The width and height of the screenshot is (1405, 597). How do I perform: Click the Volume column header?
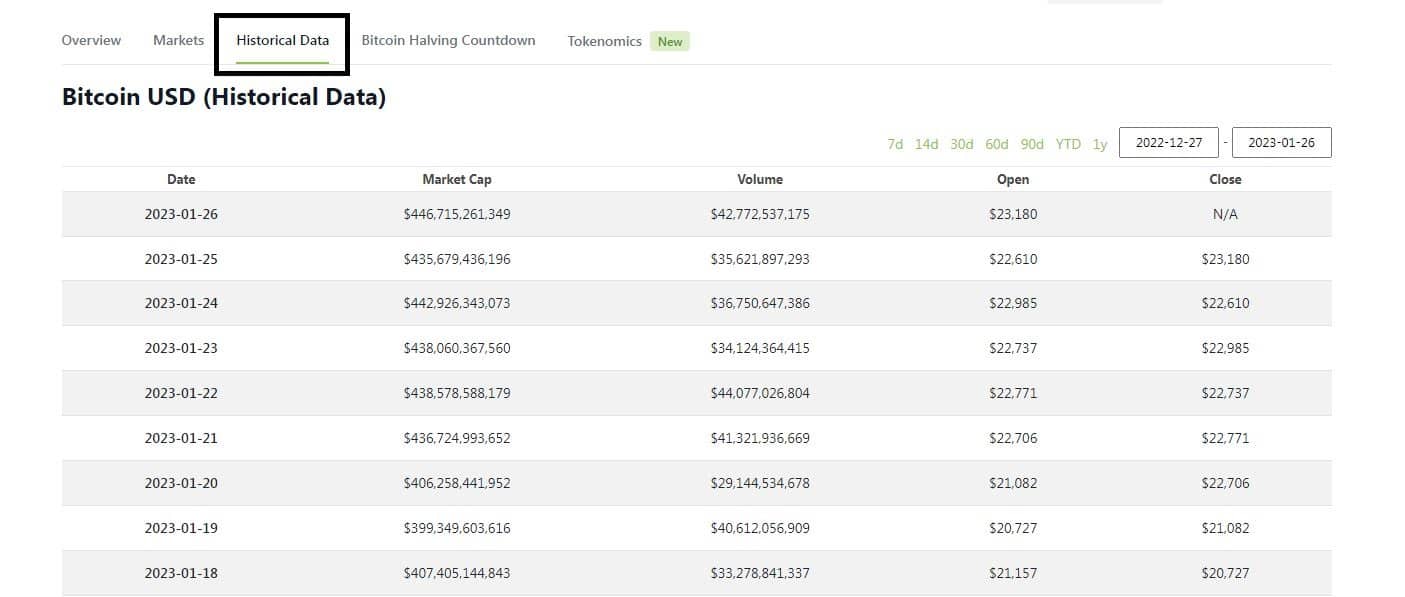760,179
